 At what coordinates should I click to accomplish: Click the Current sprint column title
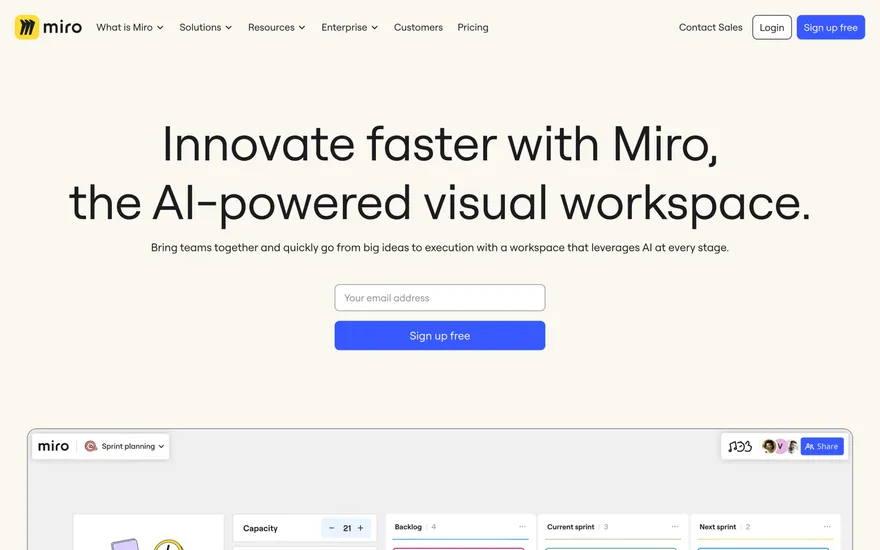click(570, 526)
